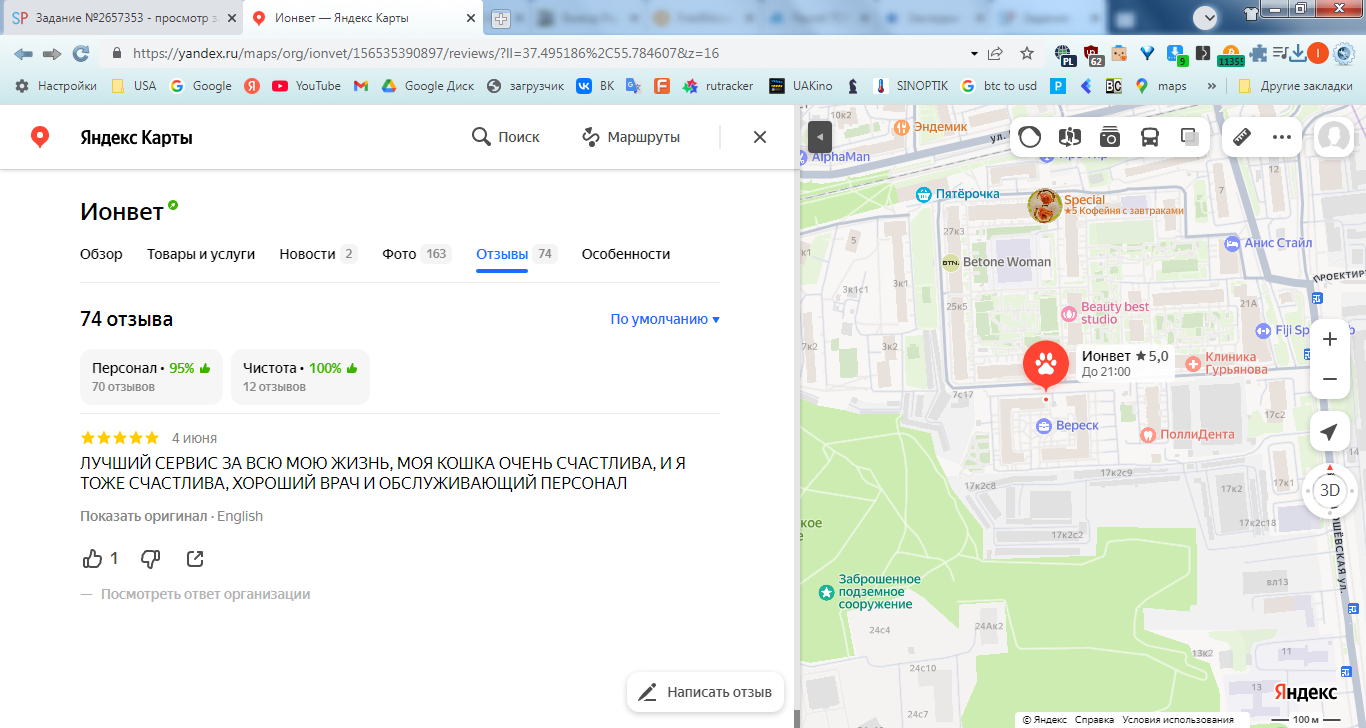Image resolution: width=1366 pixels, height=728 pixels.
Task: Bookmark this page with star icon
Action: pos(1027,53)
